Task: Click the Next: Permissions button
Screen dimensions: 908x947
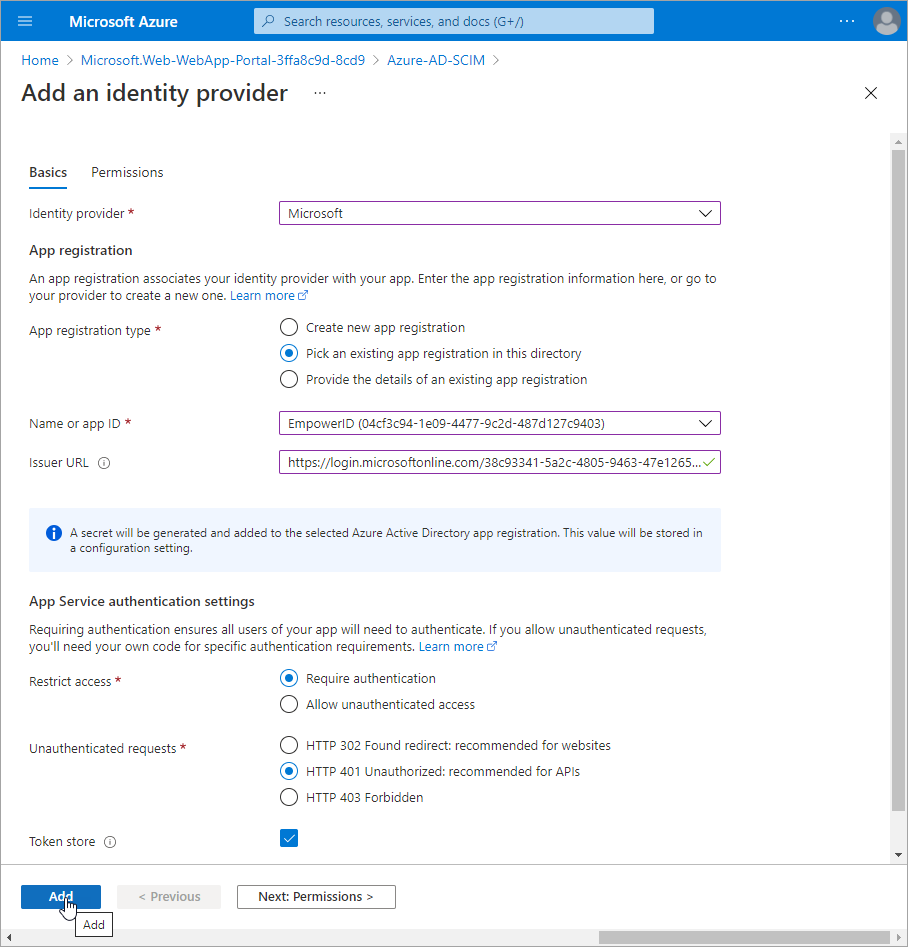Action: tap(316, 897)
